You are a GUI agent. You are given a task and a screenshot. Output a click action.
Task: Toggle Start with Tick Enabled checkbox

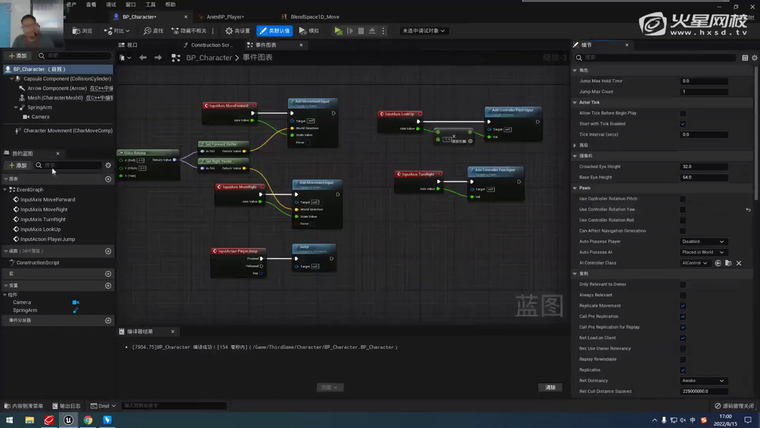point(683,124)
